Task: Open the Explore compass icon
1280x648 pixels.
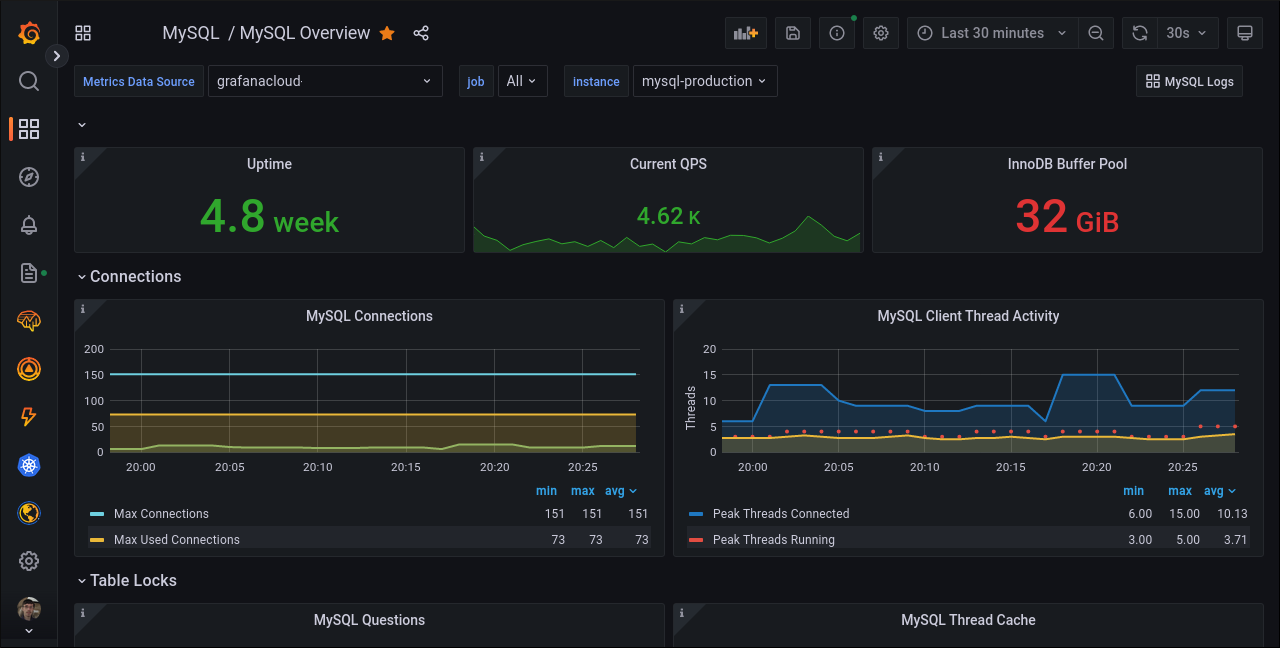Action: click(29, 176)
